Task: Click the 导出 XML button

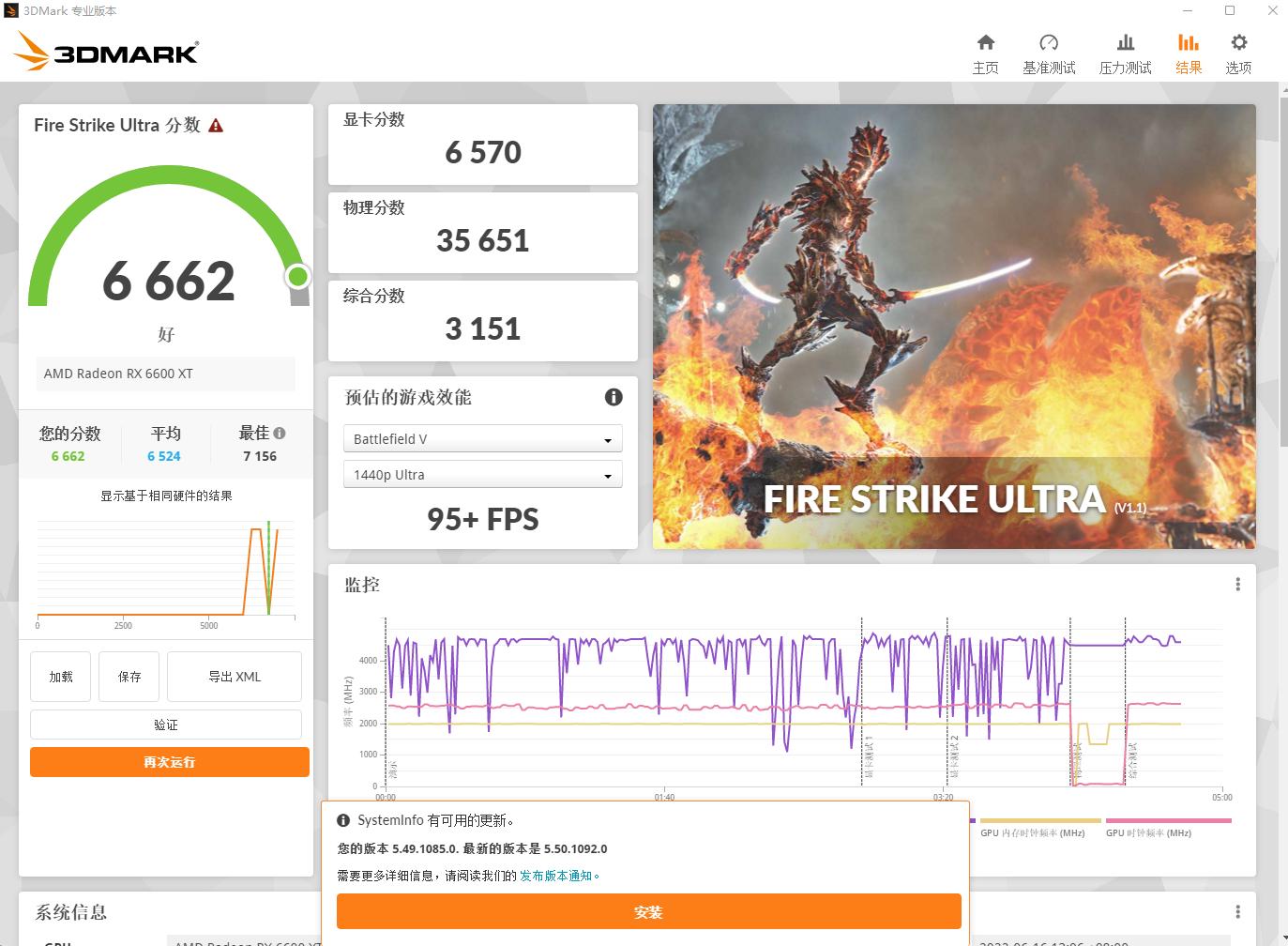Action: tap(235, 677)
